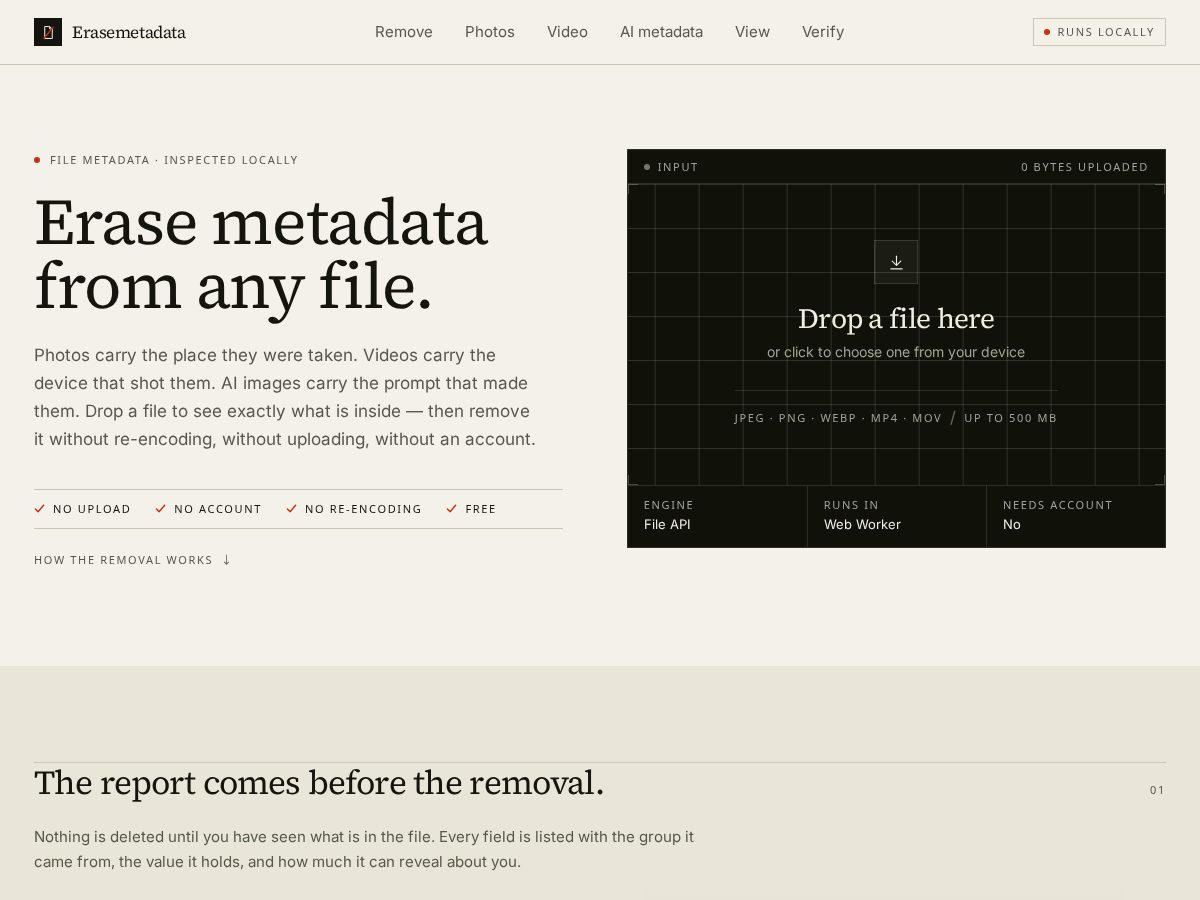Click the down arrow after How the removal works
1200x900 pixels.
(227, 560)
